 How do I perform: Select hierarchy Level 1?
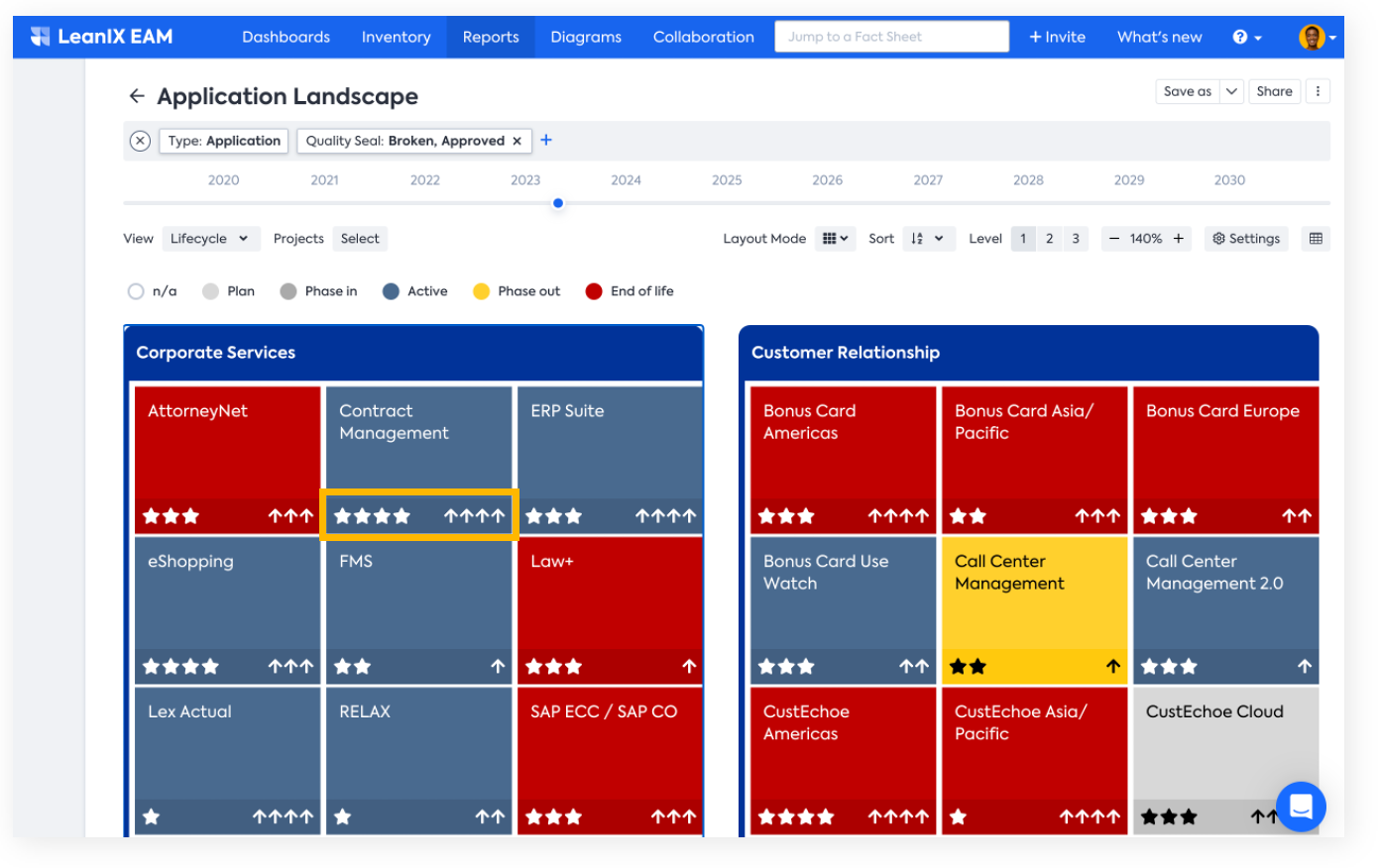[x=1023, y=239]
